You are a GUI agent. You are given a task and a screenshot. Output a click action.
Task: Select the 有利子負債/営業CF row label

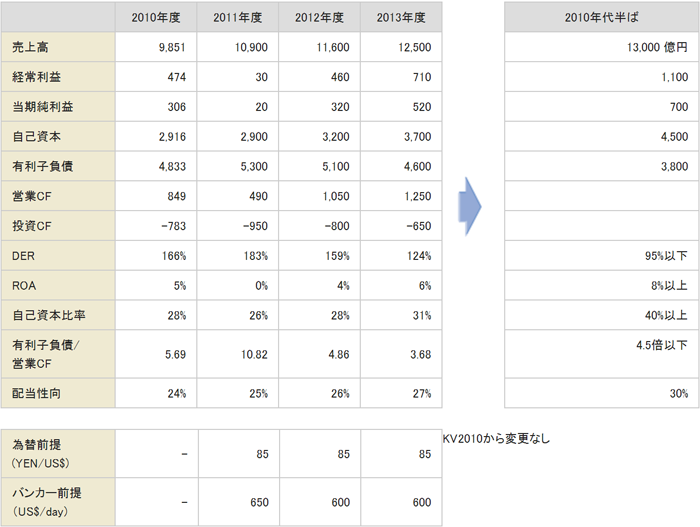(x=46, y=354)
